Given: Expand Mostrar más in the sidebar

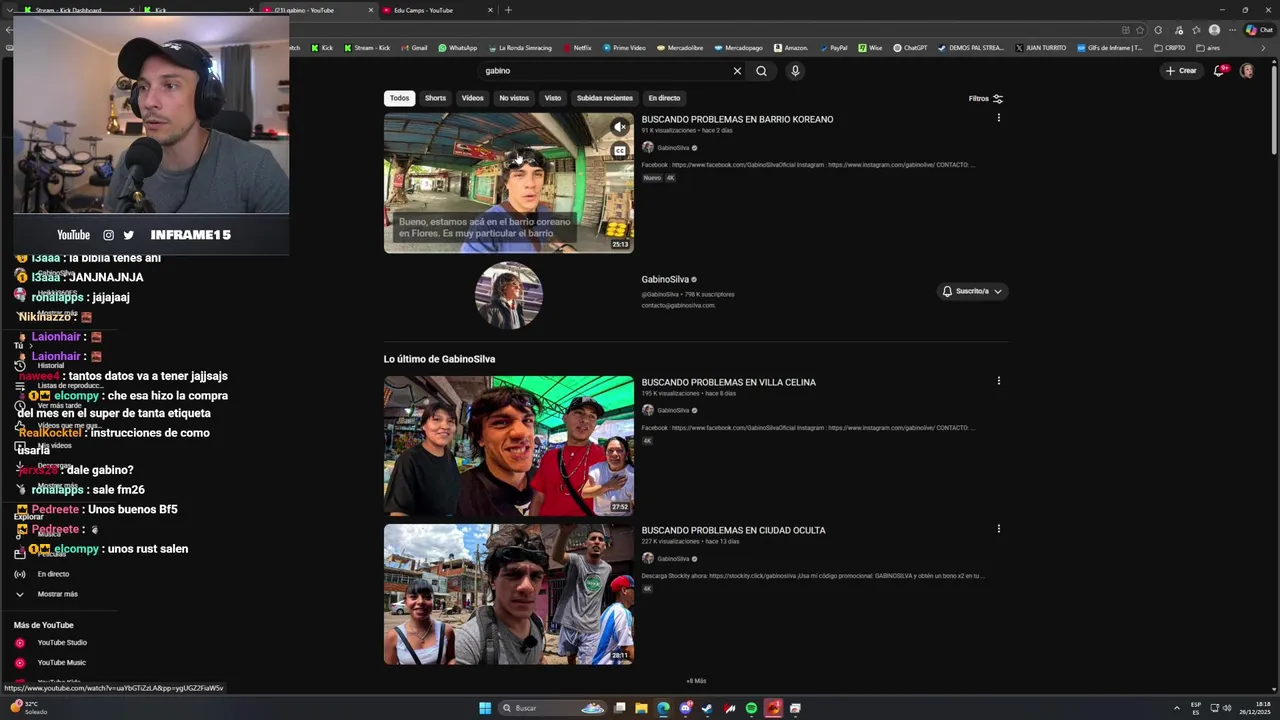Looking at the screenshot, I should pyautogui.click(x=46, y=594).
